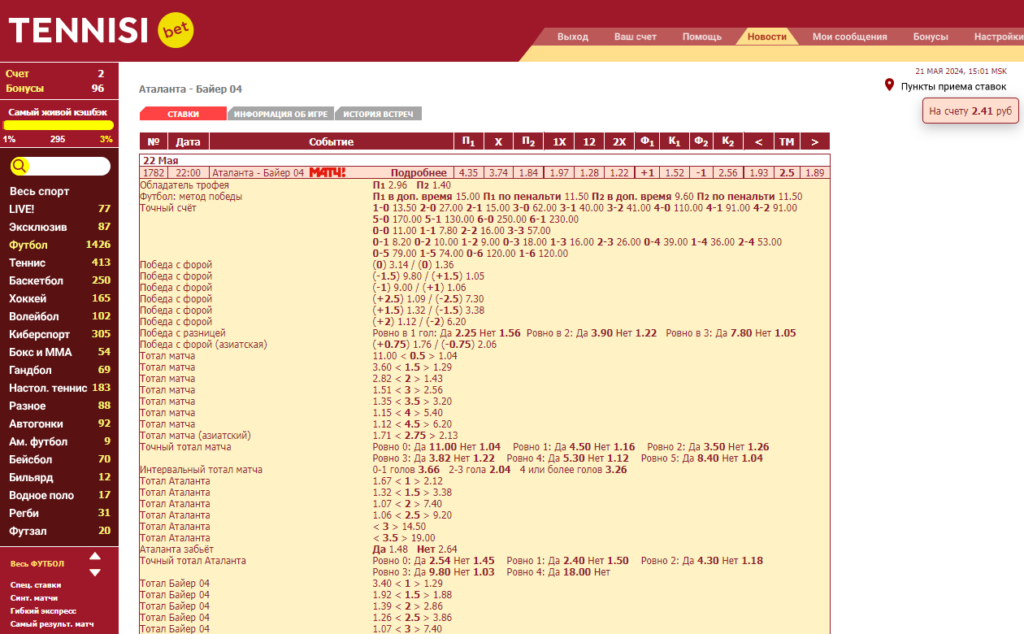Image resolution: width=1024 pixels, height=634 pixels.
Task: Switch to the СТАВКИ tab
Action: click(183, 114)
